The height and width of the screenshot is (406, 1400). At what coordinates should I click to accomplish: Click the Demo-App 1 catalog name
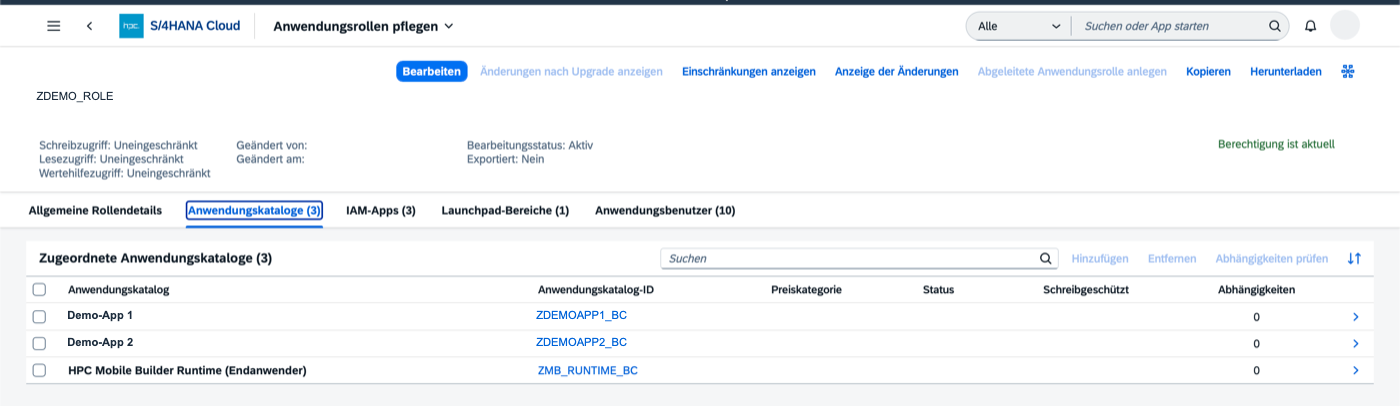point(100,315)
